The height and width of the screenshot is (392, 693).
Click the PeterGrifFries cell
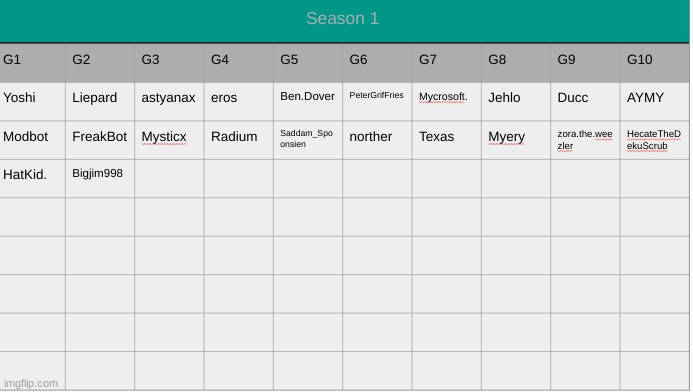(x=377, y=102)
